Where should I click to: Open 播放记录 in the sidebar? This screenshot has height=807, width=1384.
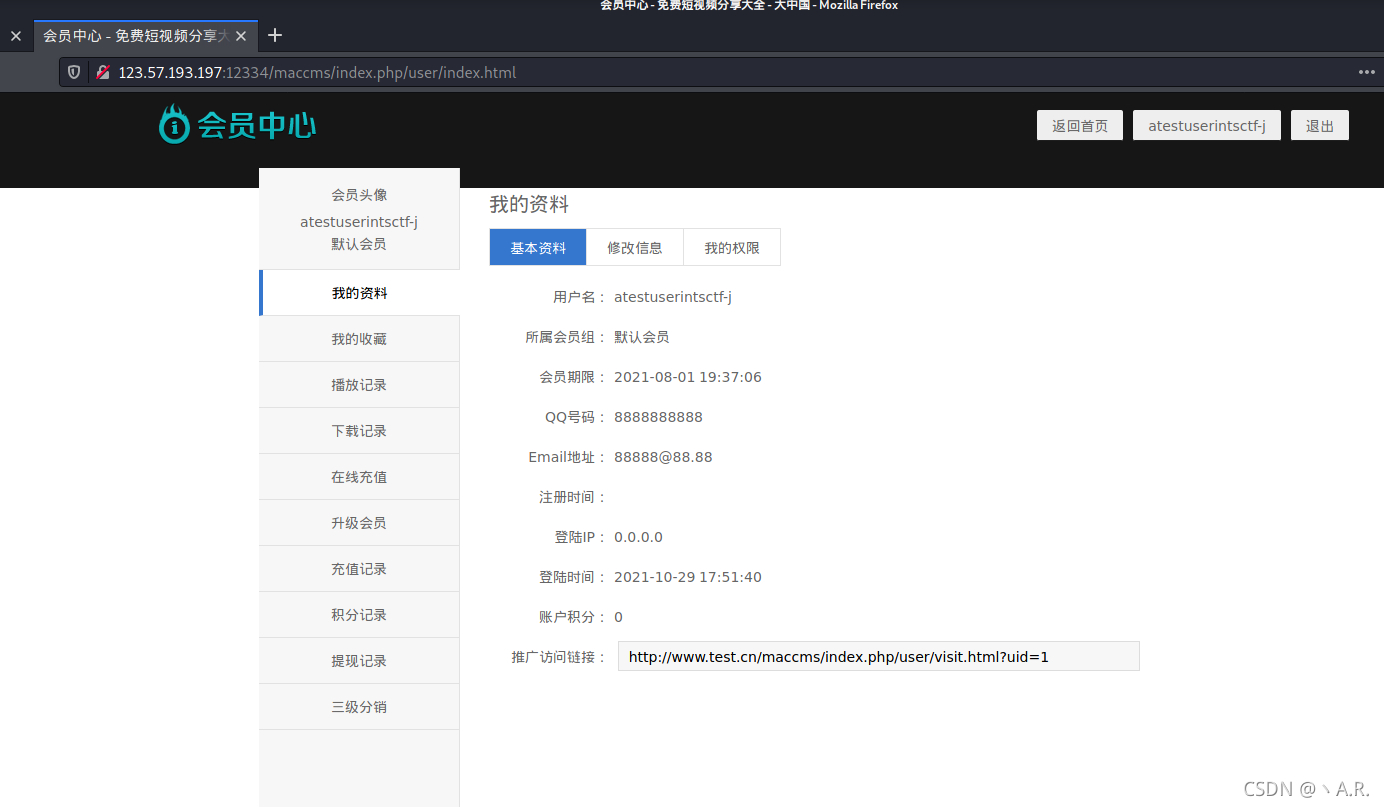[360, 385]
